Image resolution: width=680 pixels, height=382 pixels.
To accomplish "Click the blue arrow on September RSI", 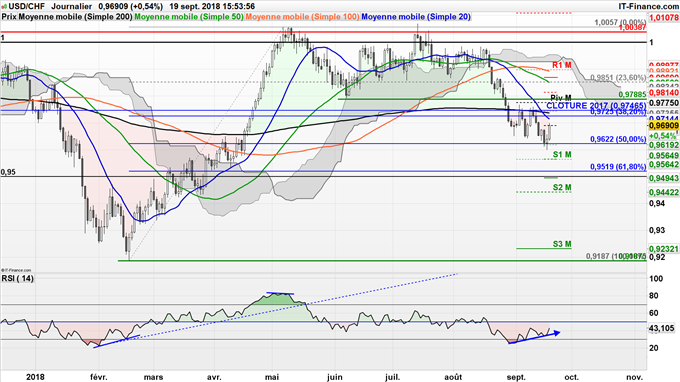I will pos(535,337).
